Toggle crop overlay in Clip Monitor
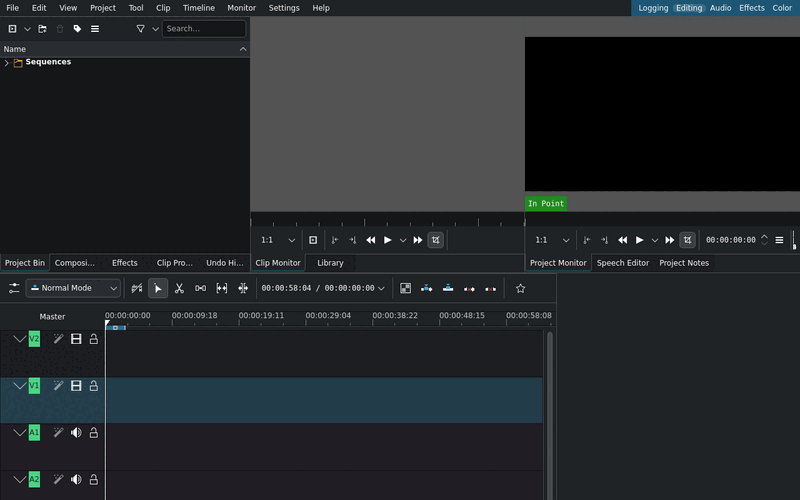The width and height of the screenshot is (800, 500). (436, 240)
